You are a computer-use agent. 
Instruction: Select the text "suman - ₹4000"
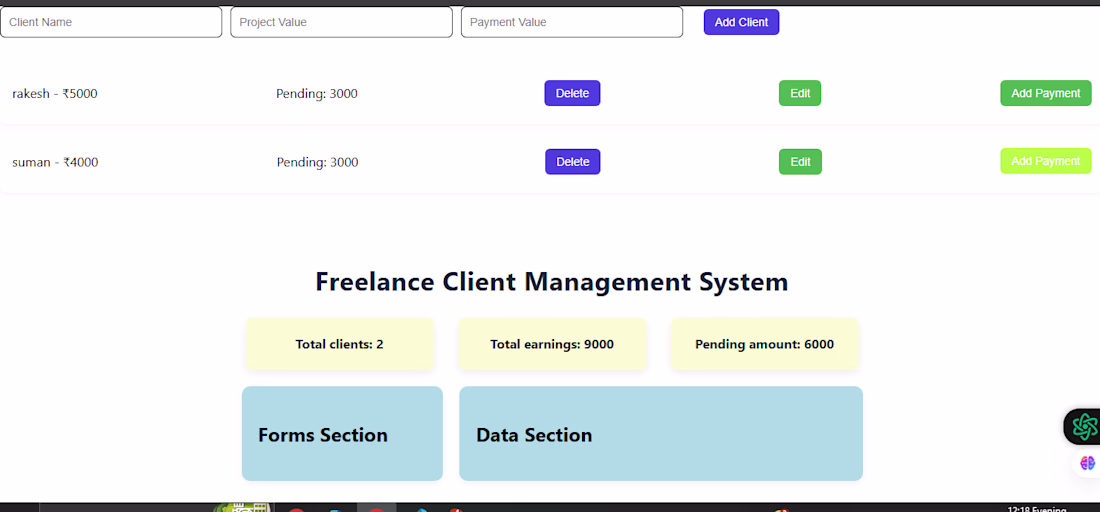(x=55, y=163)
